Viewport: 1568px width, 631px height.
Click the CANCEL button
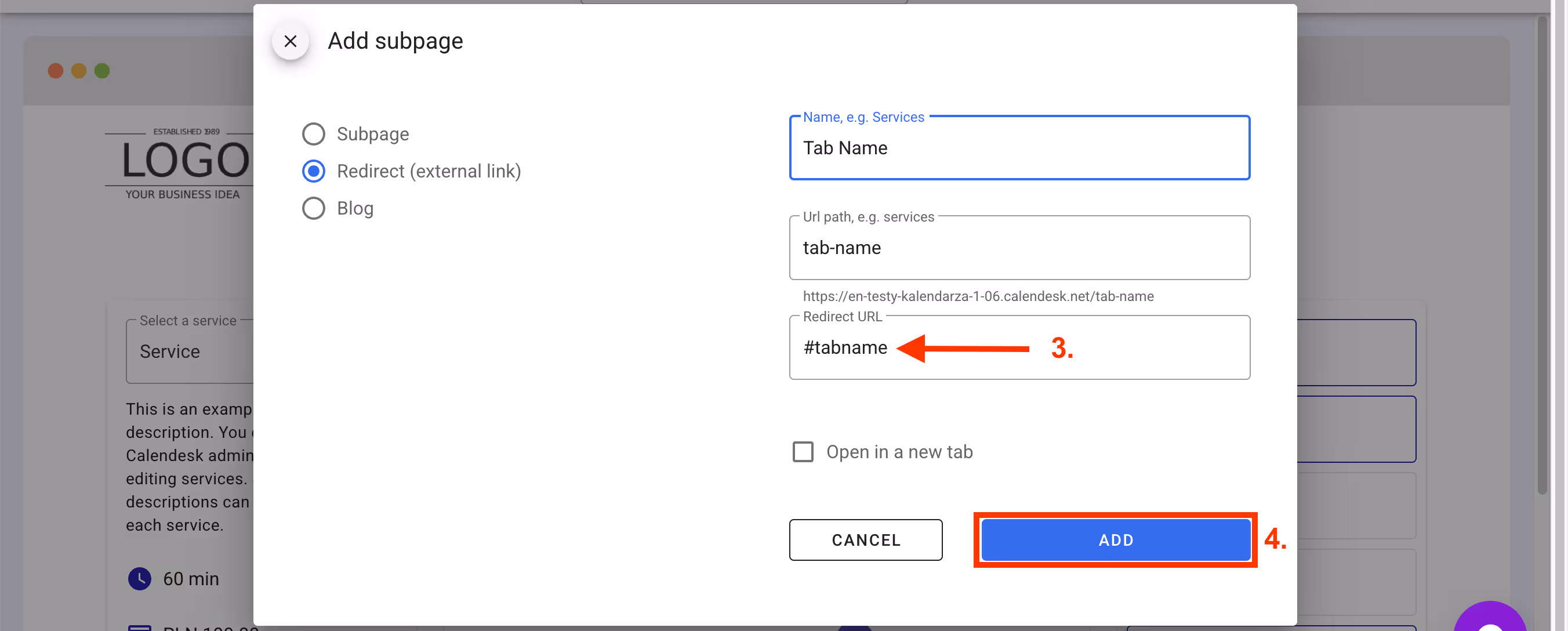coord(866,539)
